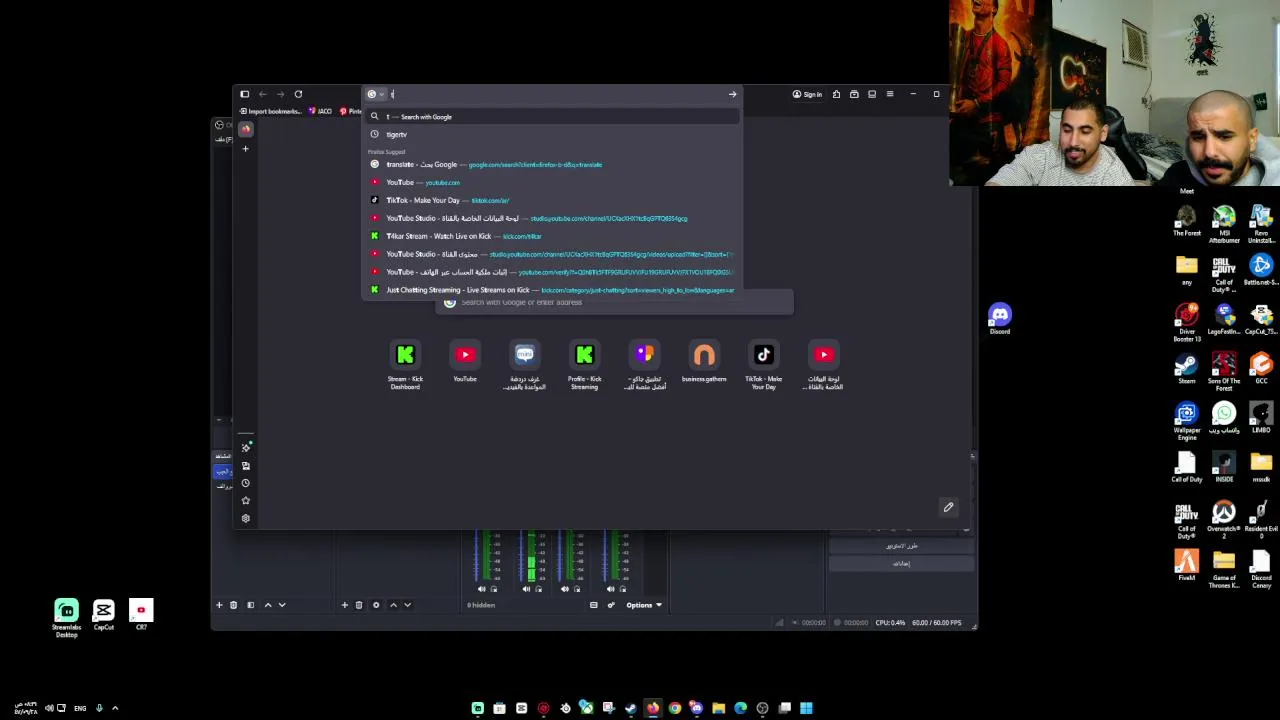The width and height of the screenshot is (1280, 720).
Task: Click the mixer advanced audio gears icon in OBS
Action: pos(611,605)
